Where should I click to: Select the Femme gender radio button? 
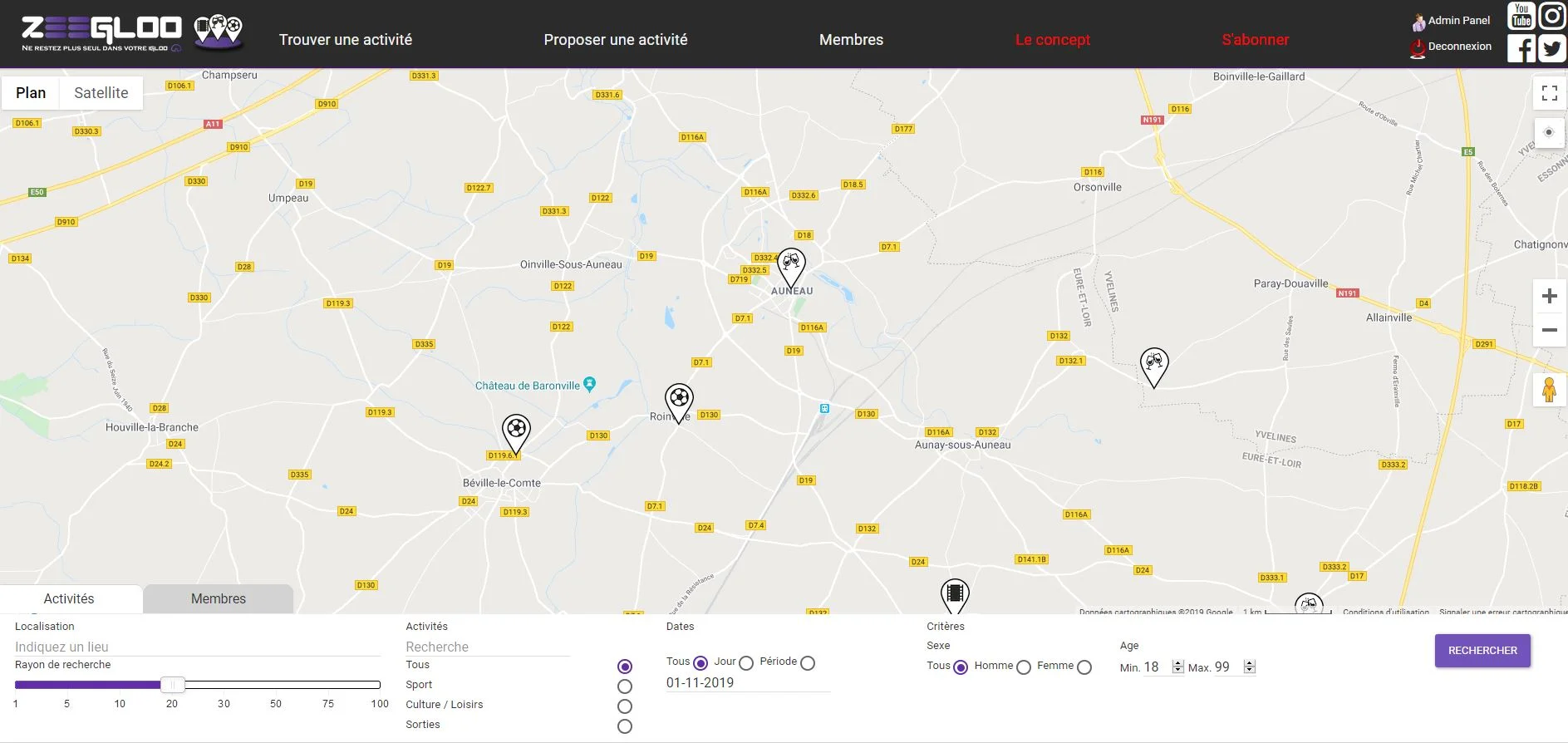[x=1084, y=667]
